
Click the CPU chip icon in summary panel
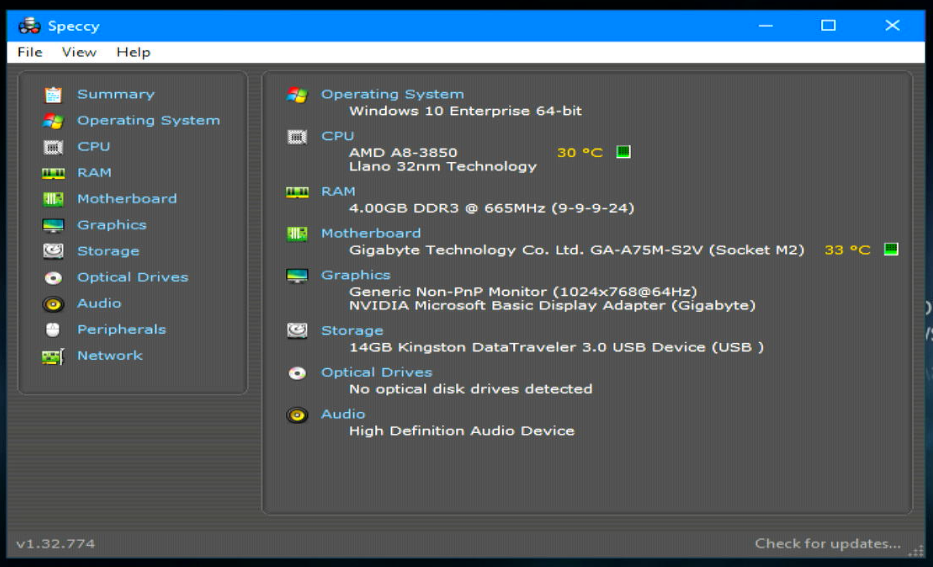(x=297, y=137)
